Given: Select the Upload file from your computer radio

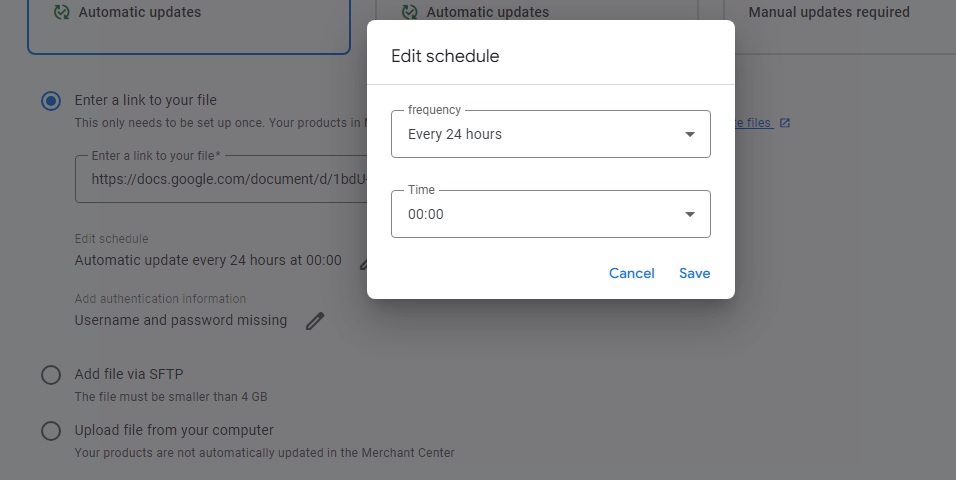Looking at the screenshot, I should pyautogui.click(x=51, y=431).
